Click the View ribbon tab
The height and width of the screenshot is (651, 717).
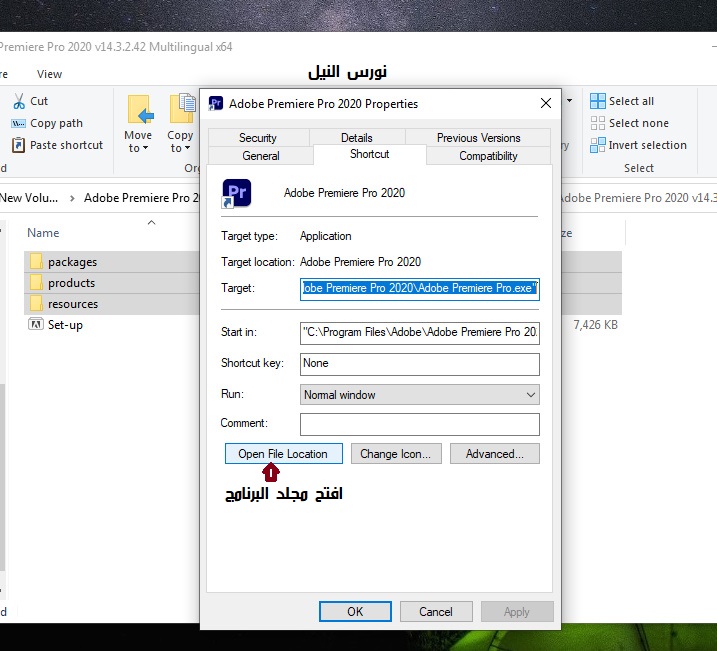[x=49, y=74]
